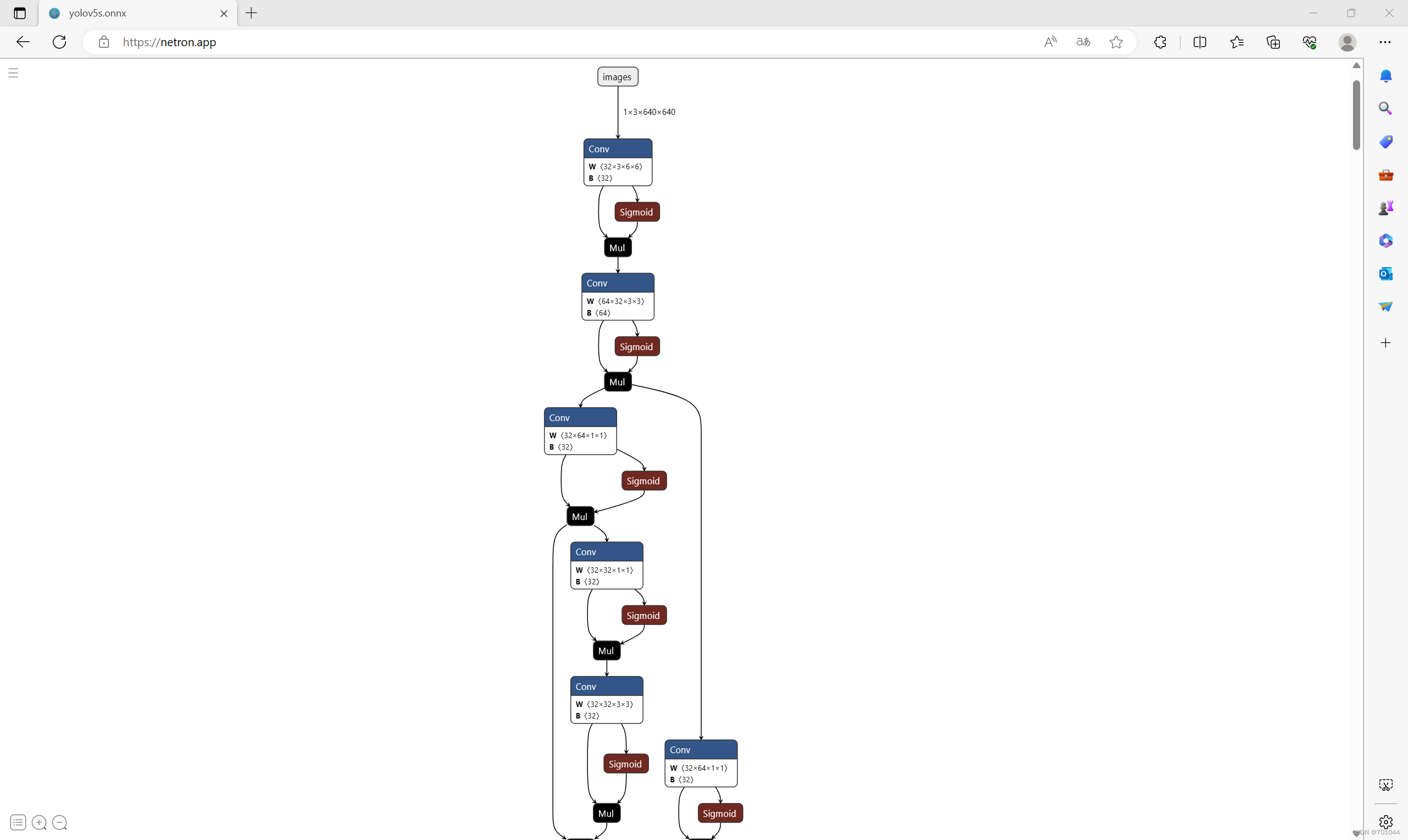Refresh the netron.app page
The image size is (1408, 840).
[59, 42]
